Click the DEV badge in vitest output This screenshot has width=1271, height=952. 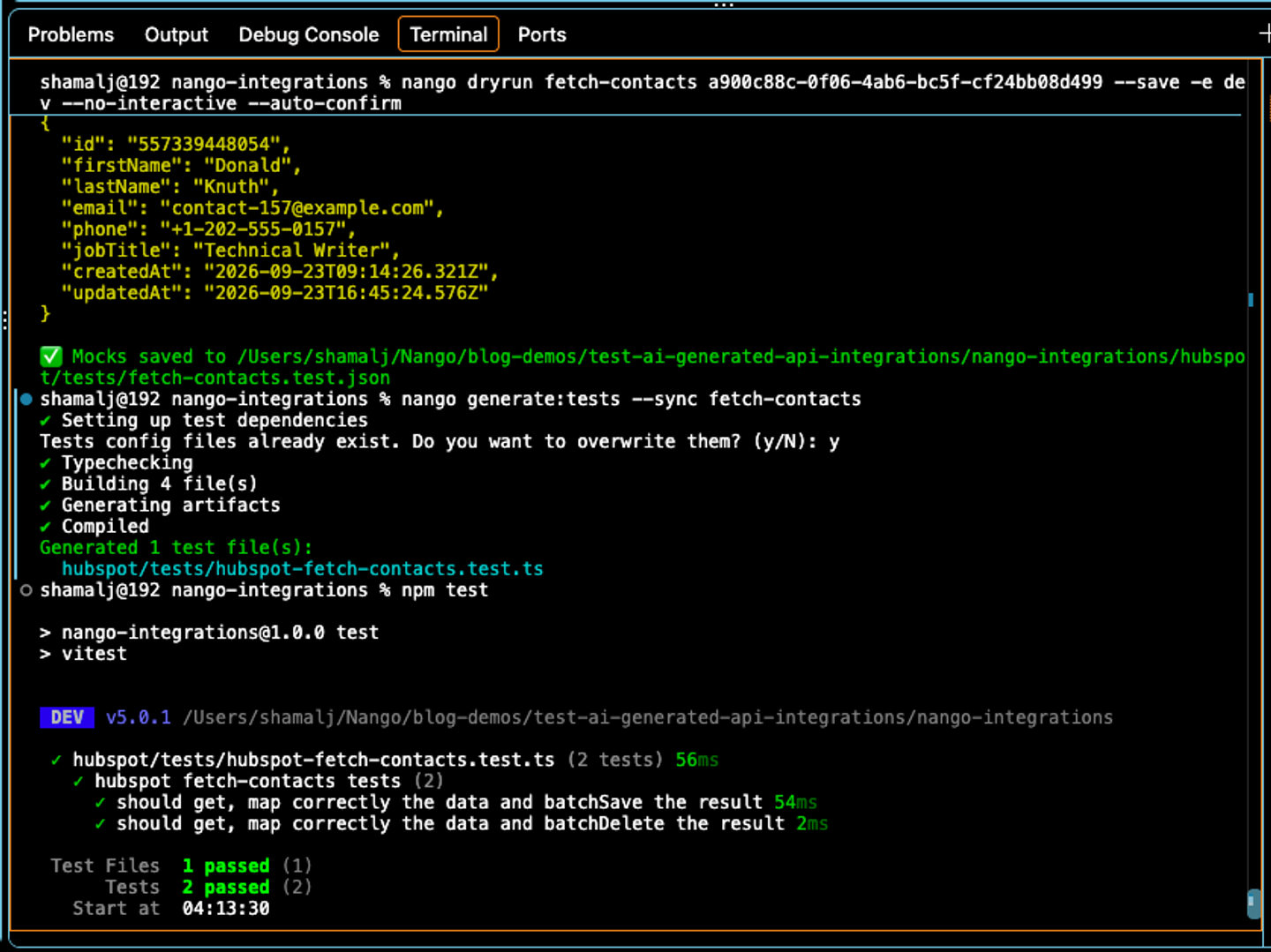click(x=67, y=717)
